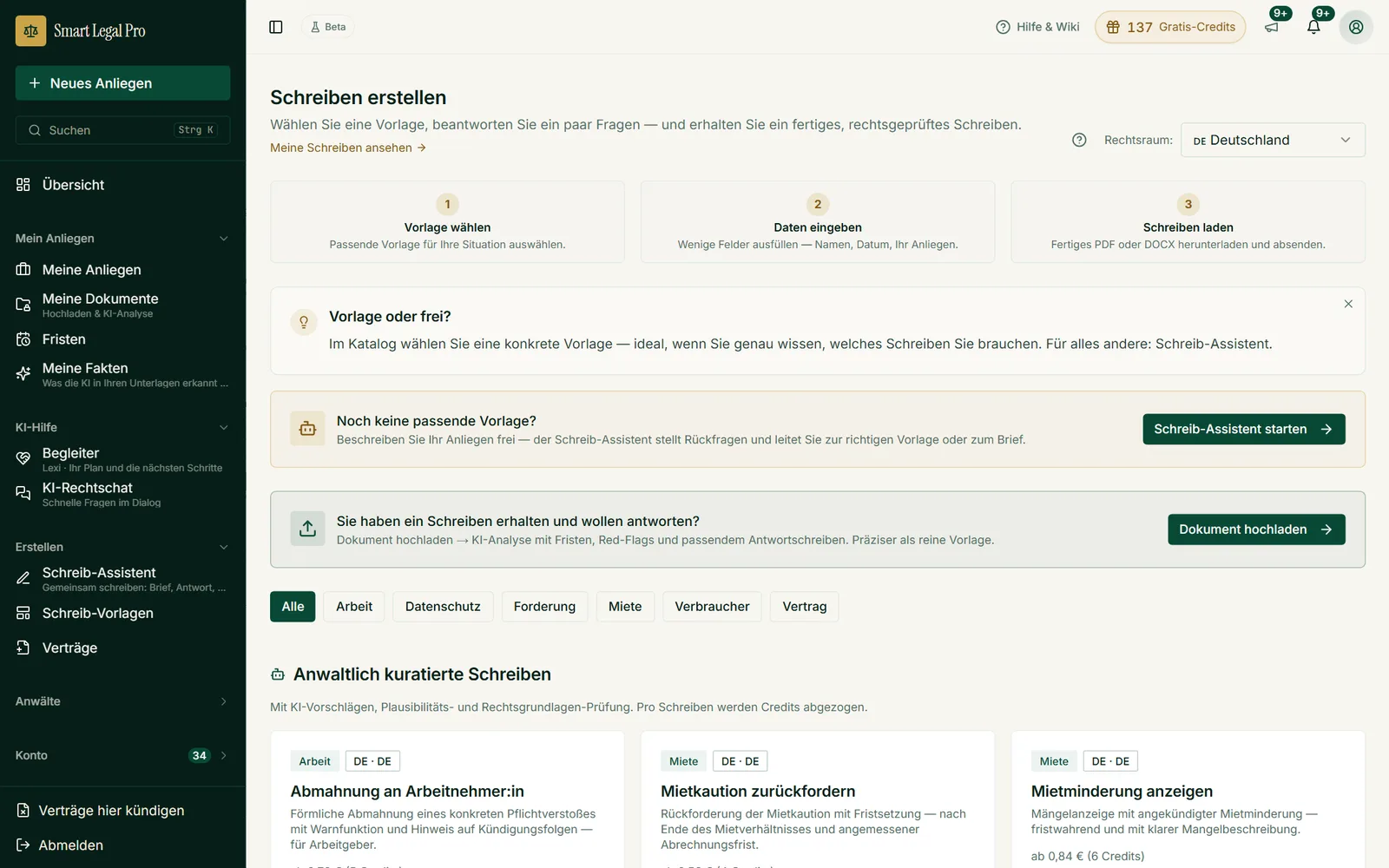Click the Neues Anliegen button
The image size is (1389, 868).
coord(122,83)
